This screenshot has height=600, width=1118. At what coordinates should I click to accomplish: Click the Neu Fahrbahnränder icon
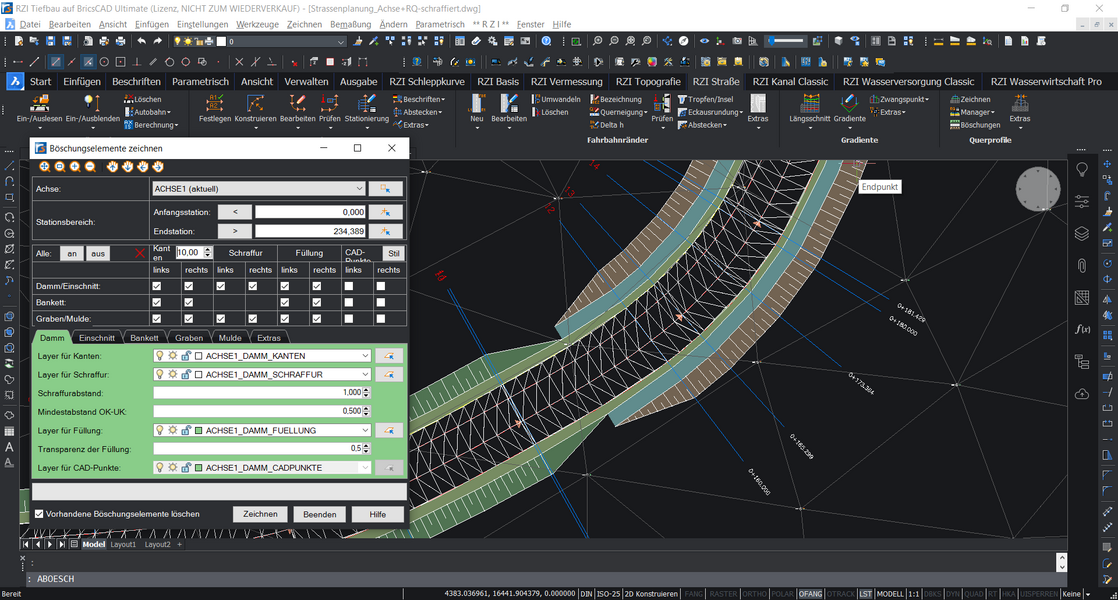[x=477, y=104]
